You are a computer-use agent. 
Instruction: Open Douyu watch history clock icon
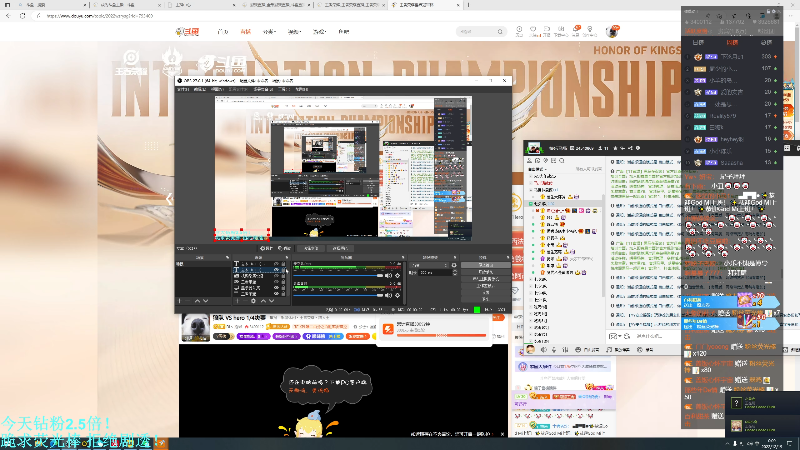pyautogui.click(x=519, y=31)
